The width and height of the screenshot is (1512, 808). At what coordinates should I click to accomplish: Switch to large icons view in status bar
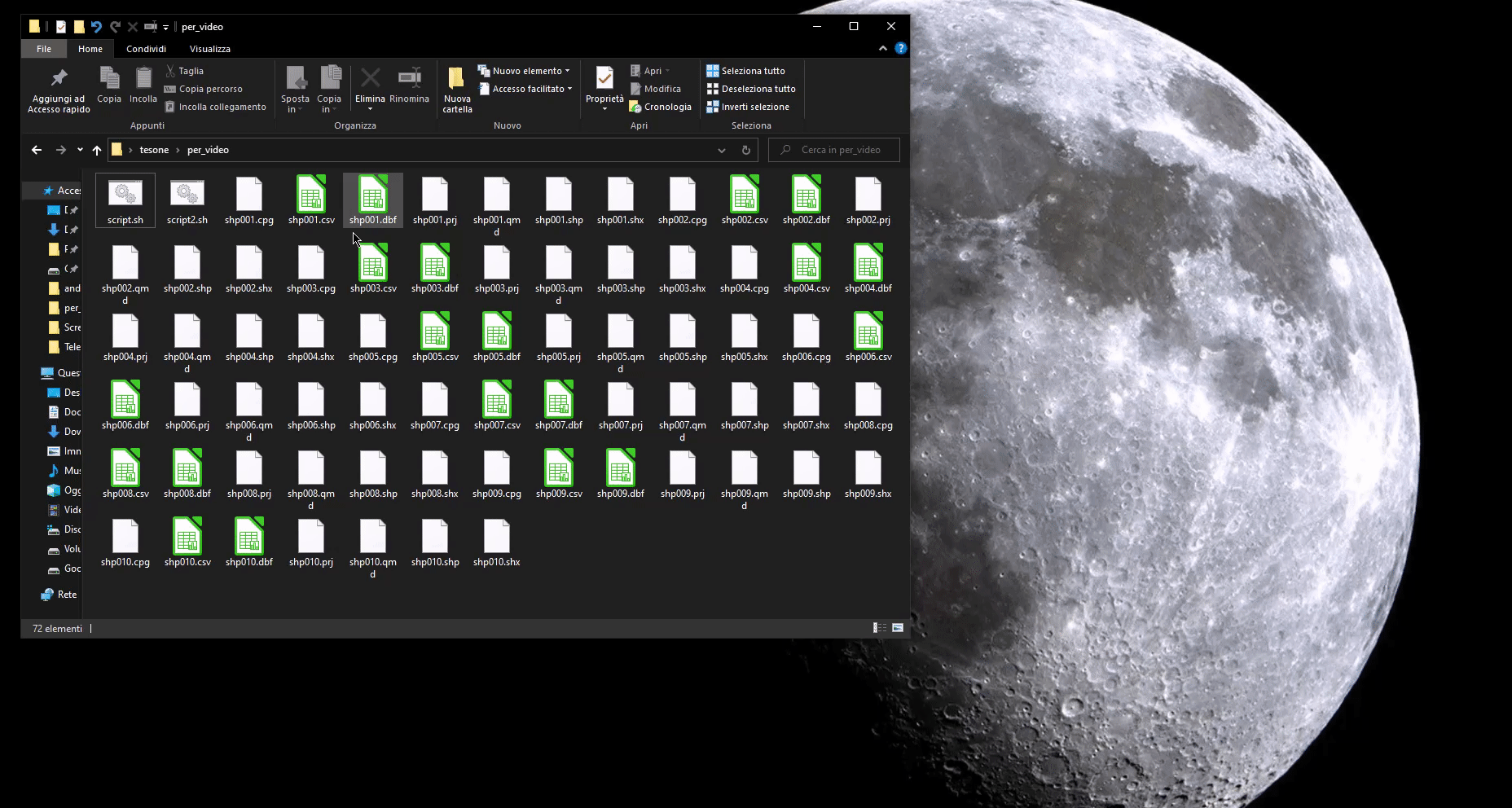tap(898, 628)
